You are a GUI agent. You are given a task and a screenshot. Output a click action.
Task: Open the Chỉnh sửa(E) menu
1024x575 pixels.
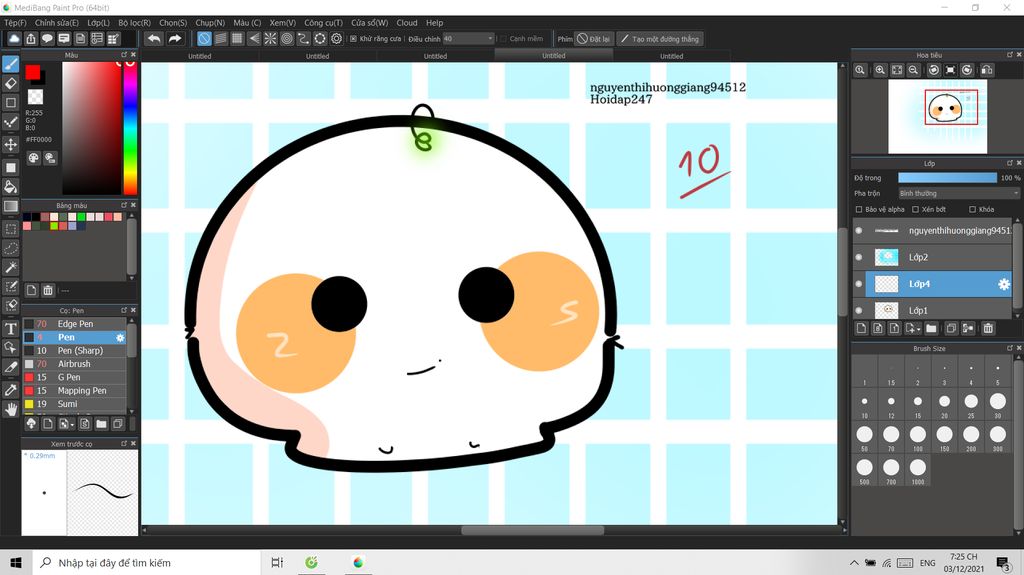pos(56,23)
